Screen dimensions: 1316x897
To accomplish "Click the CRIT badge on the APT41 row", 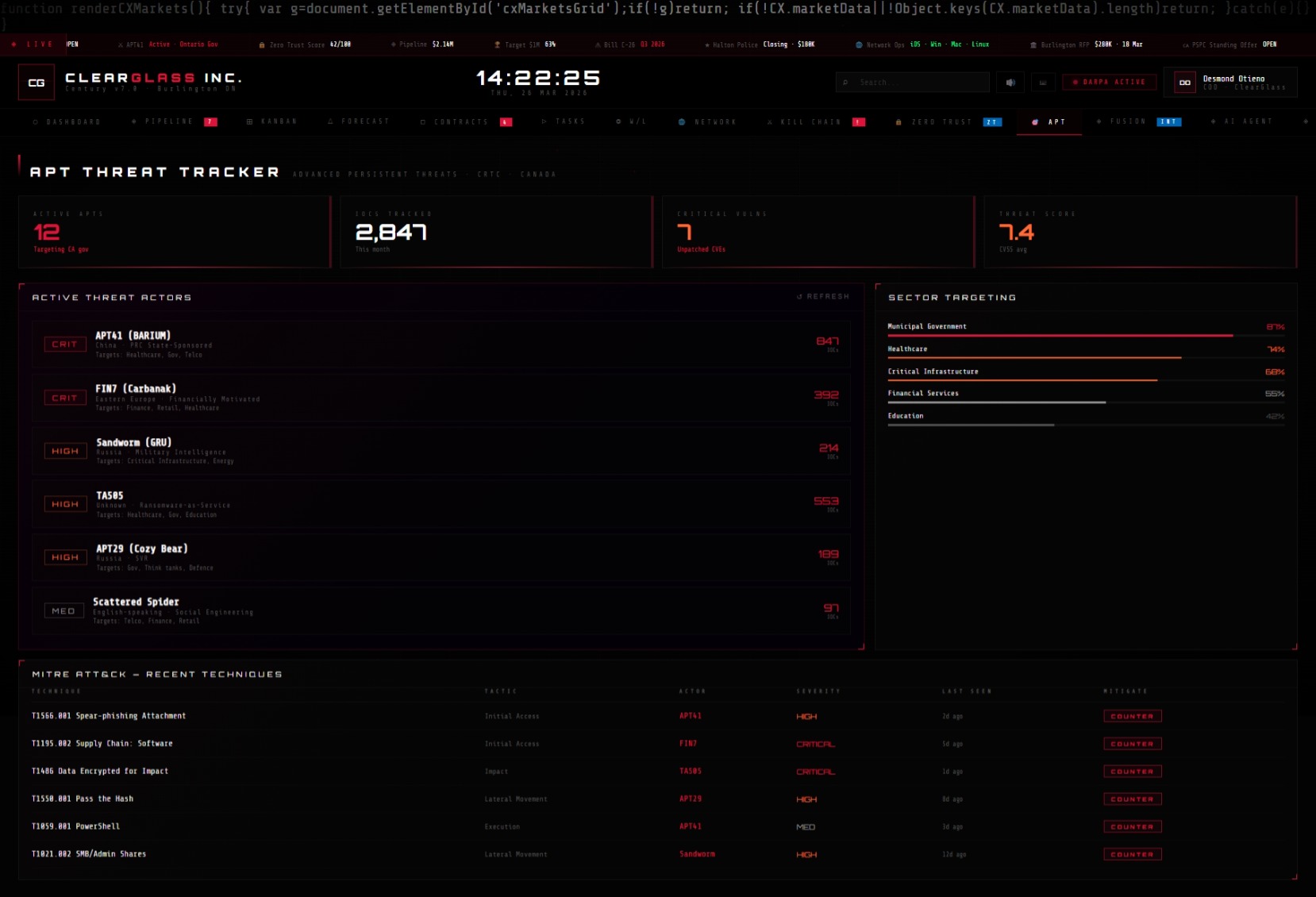I will coord(65,345).
